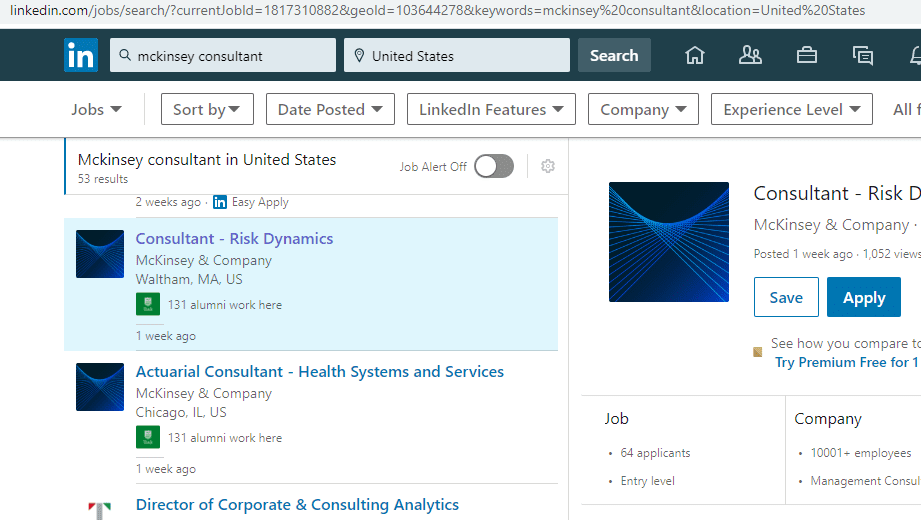Click alumni school icon under Risk Dynamics
Screen dimensions: 921x520
pyautogui.click(x=148, y=305)
